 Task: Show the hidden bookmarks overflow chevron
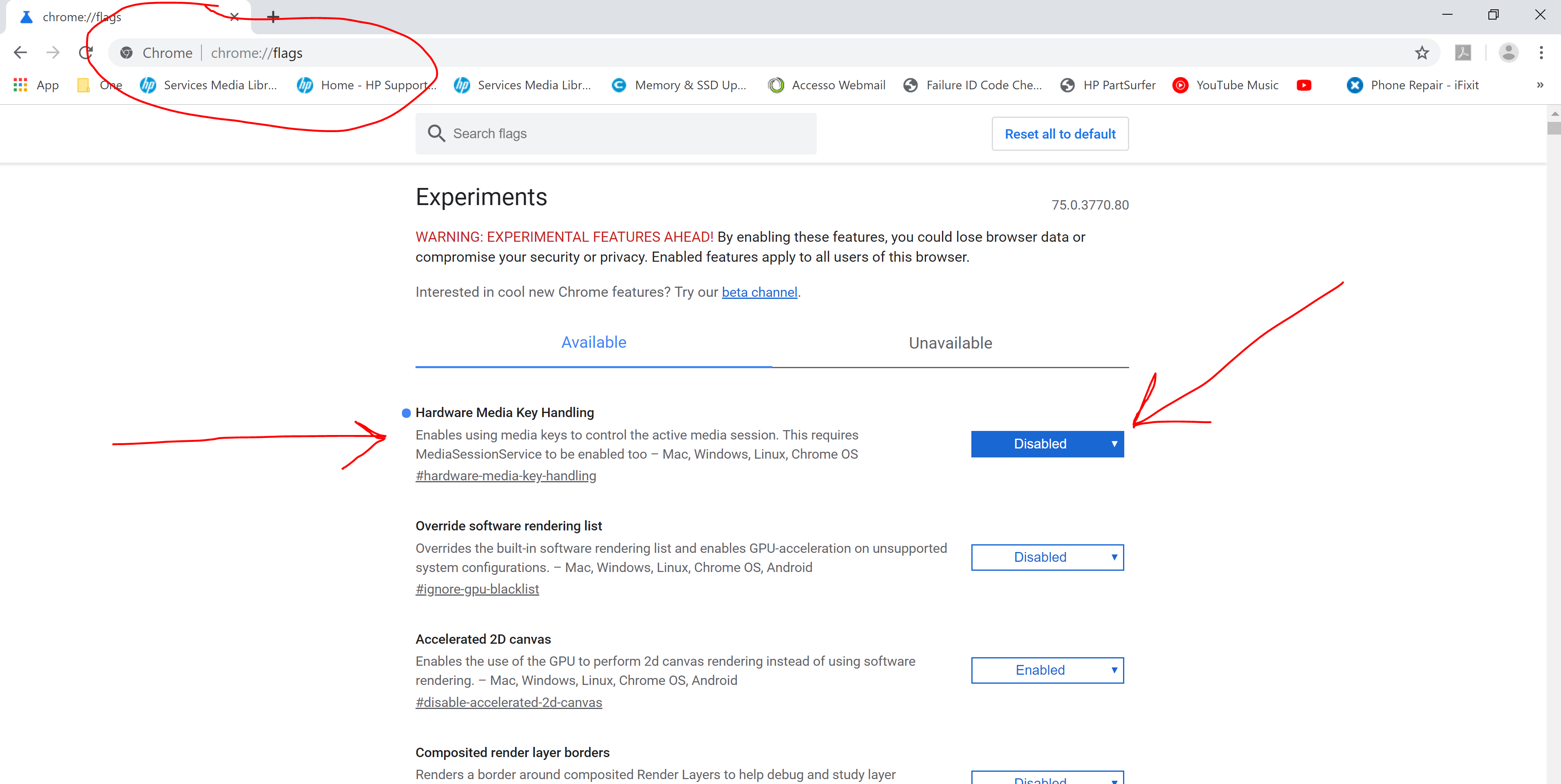[1540, 86]
